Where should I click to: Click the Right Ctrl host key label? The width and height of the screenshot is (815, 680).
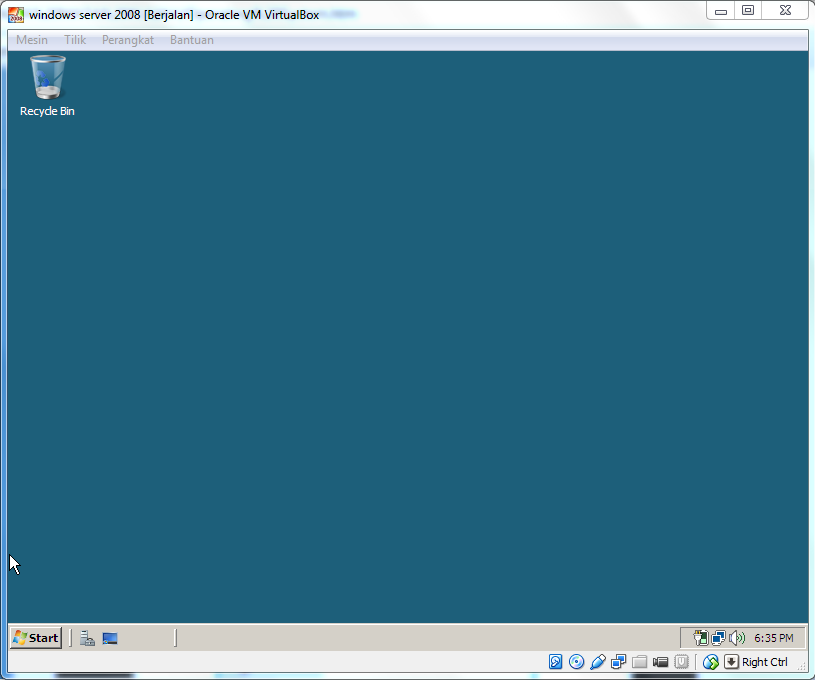[x=765, y=662]
